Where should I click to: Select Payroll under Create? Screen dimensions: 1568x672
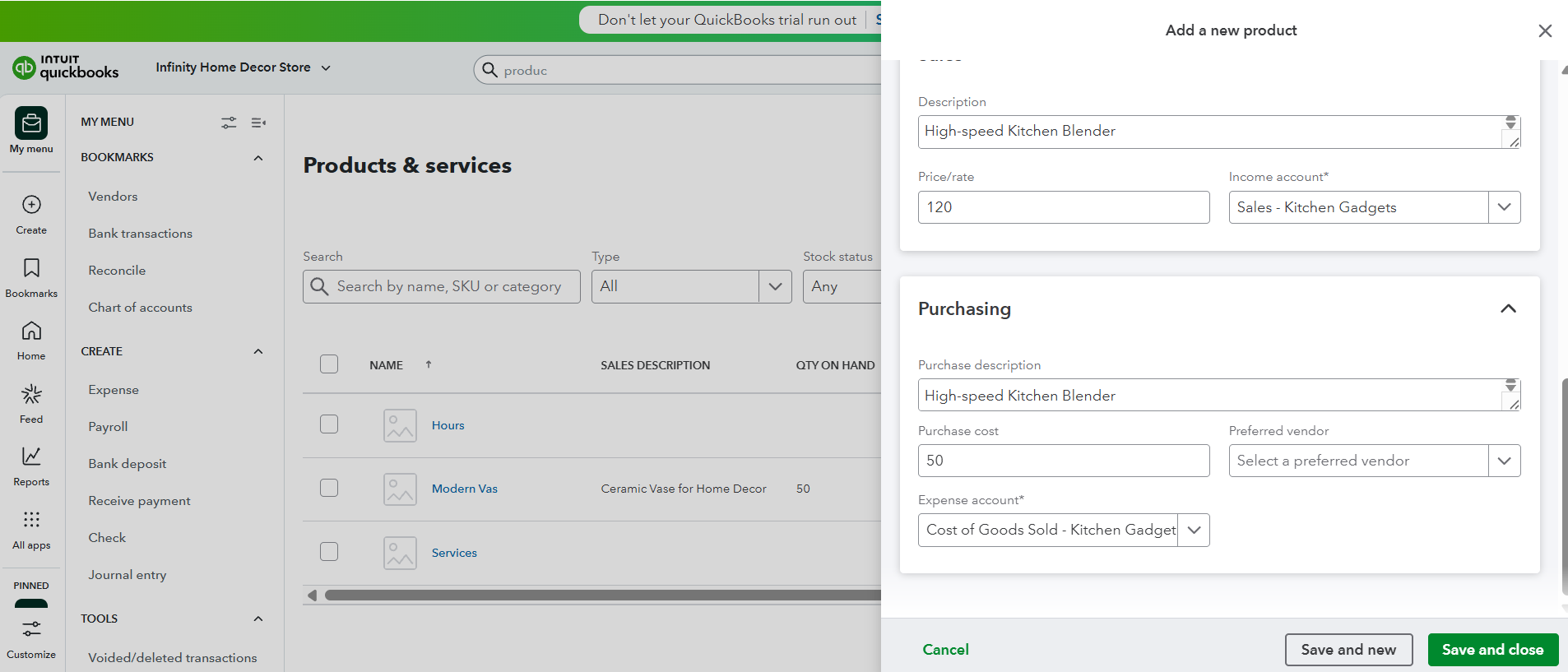(x=108, y=427)
